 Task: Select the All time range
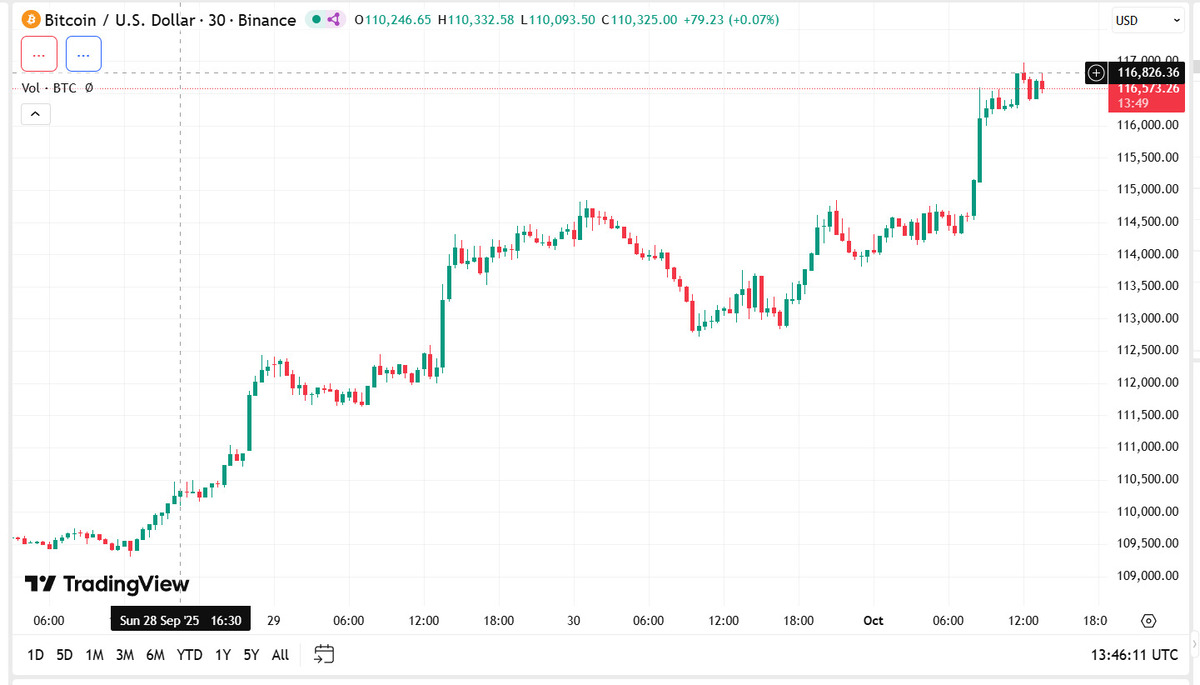[x=280, y=655]
